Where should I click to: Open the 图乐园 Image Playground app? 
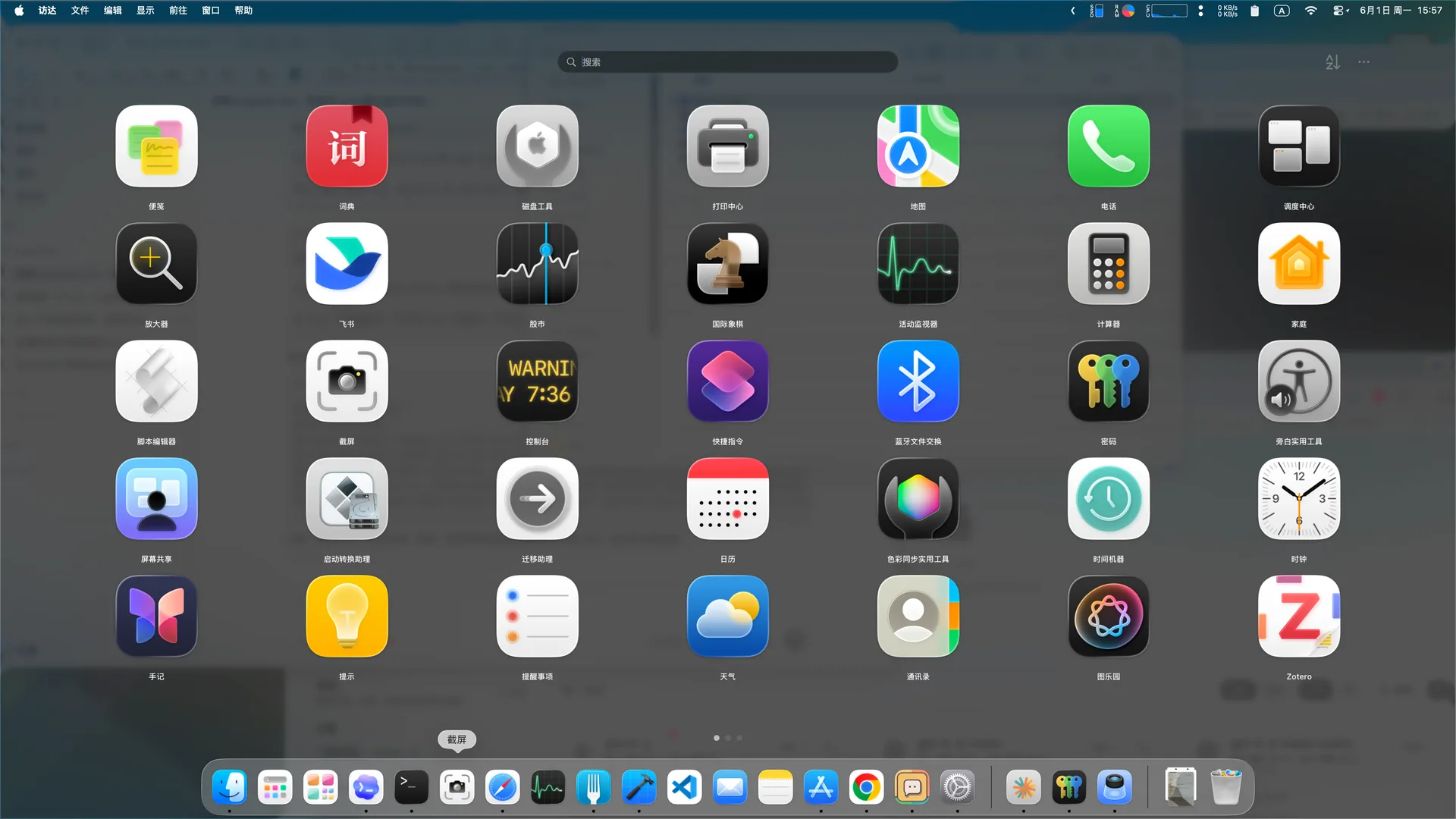pos(1108,617)
